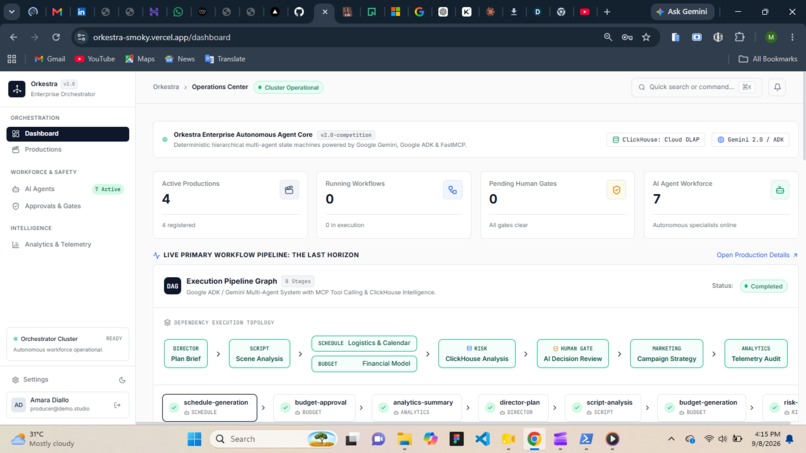The image size is (806, 453).
Task: Open the YouTube bookmark
Action: coord(95,59)
